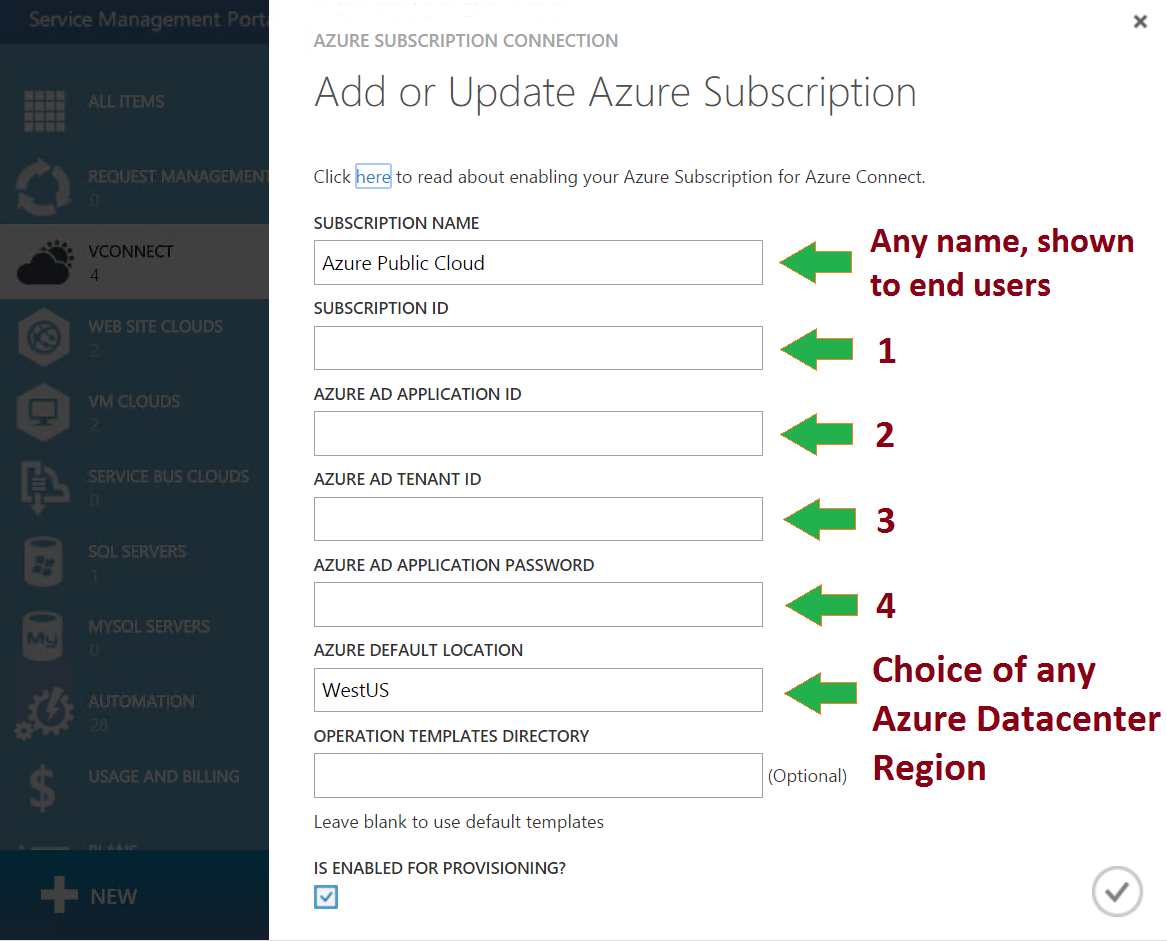Uncheck IS ENABLED FOR PROVISIONING
Screen dimensions: 1167x941
325,897
